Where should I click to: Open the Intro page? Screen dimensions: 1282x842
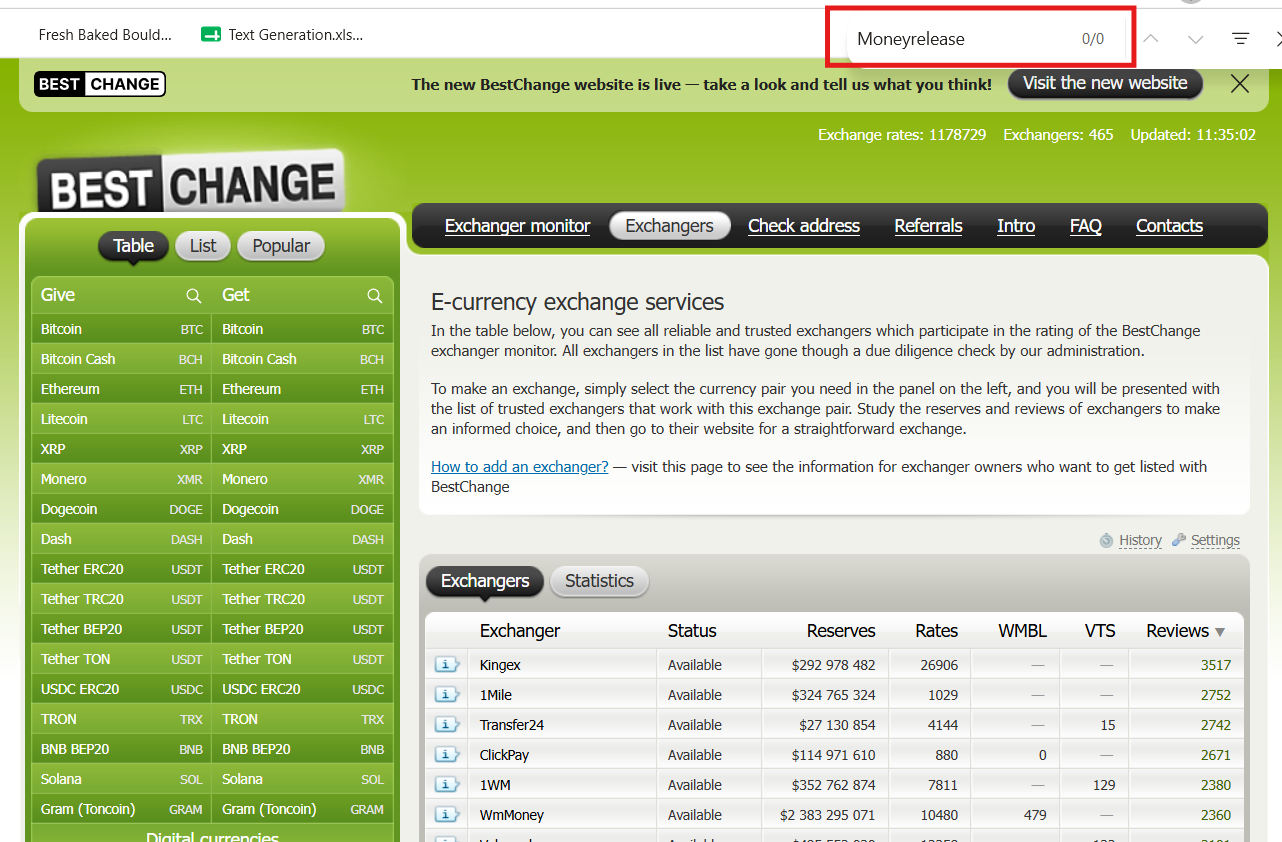[x=1016, y=226]
